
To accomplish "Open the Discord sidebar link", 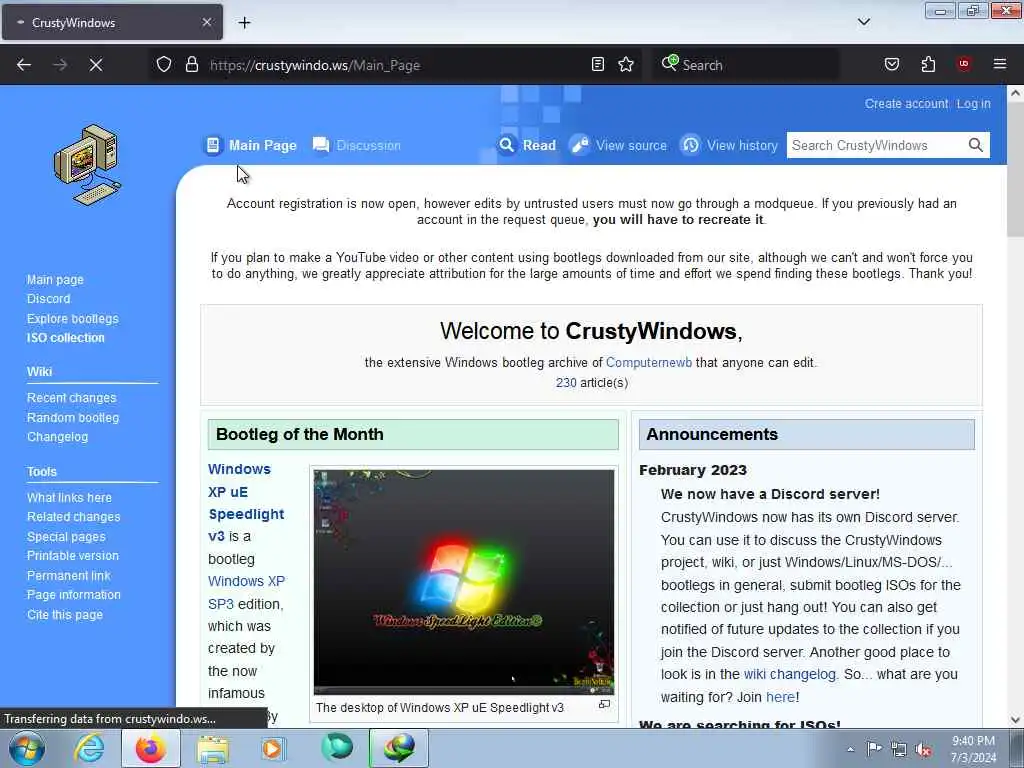I will [48, 298].
